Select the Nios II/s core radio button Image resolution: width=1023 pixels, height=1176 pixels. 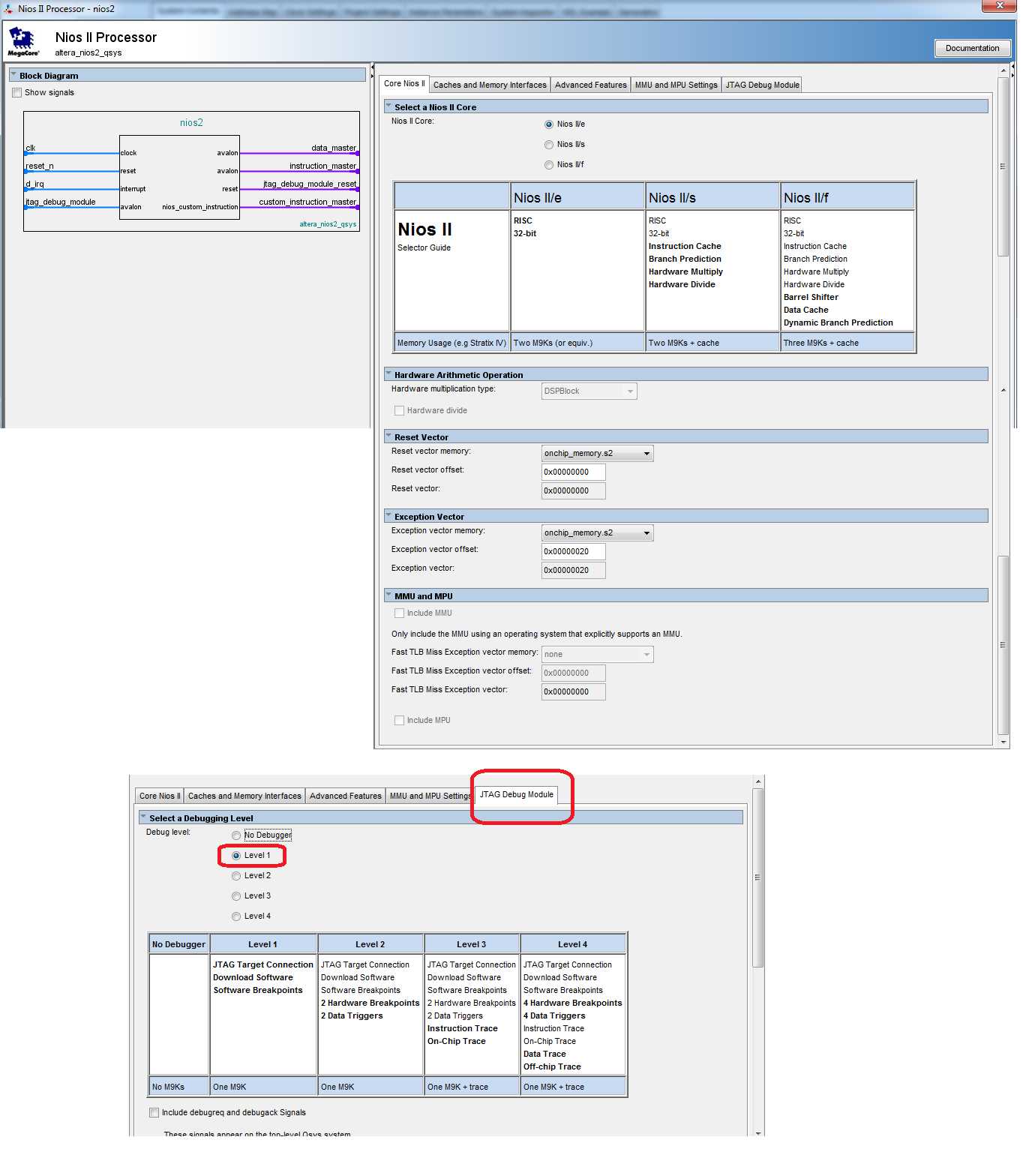point(549,145)
